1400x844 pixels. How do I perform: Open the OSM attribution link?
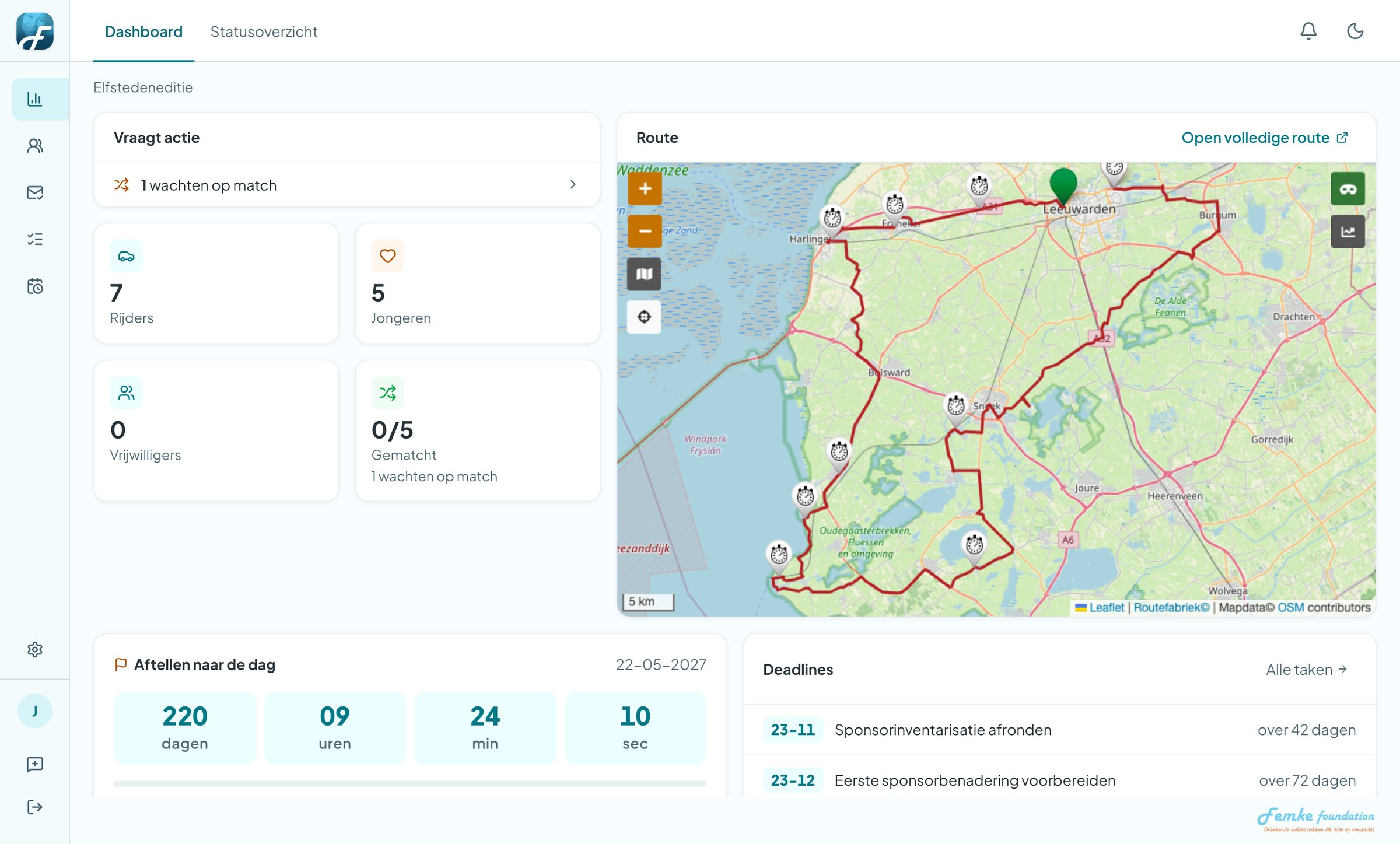1290,607
